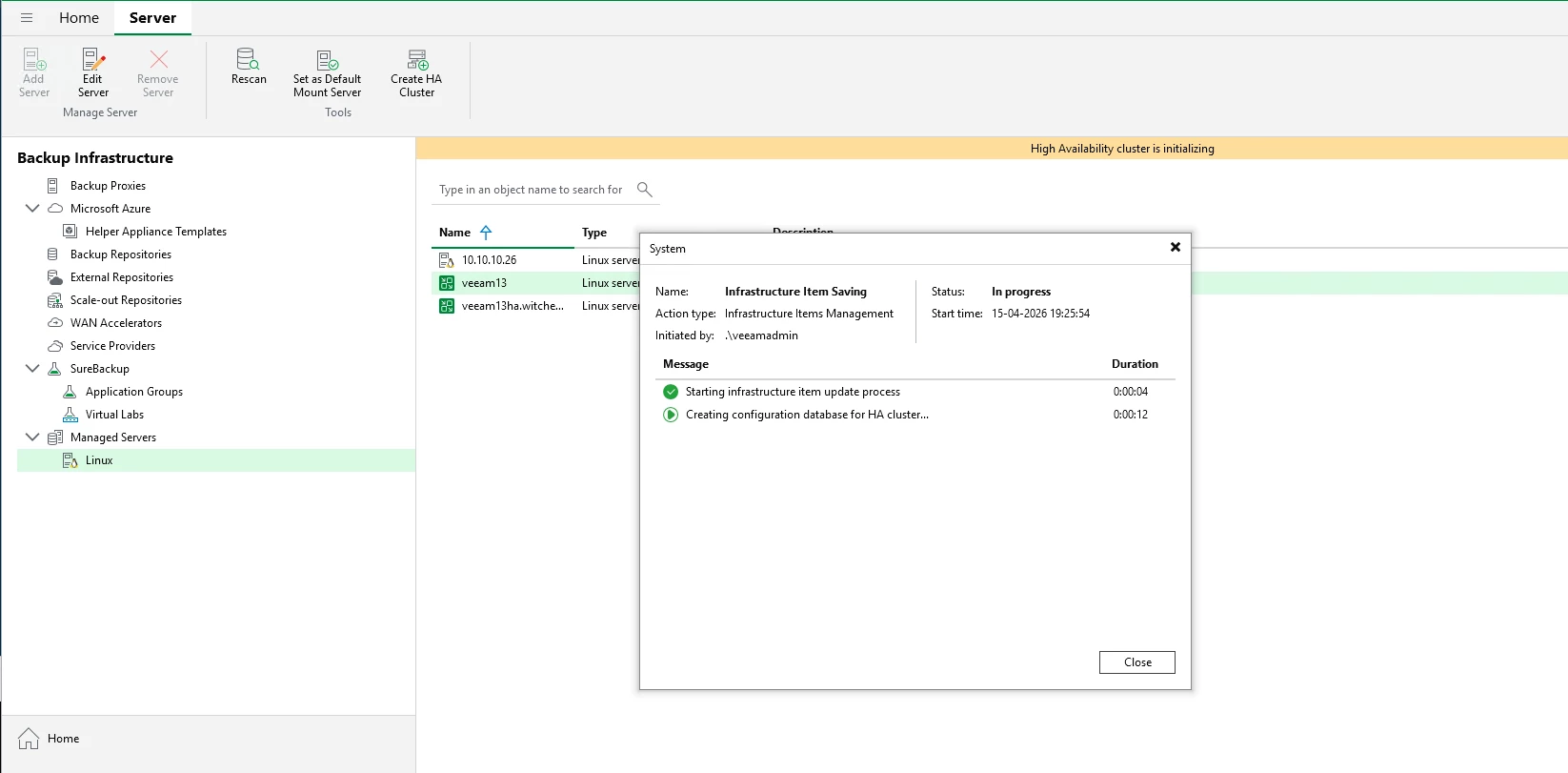Click the WAN Accelerators icon
This screenshot has height=773, width=1568.
click(x=55, y=323)
